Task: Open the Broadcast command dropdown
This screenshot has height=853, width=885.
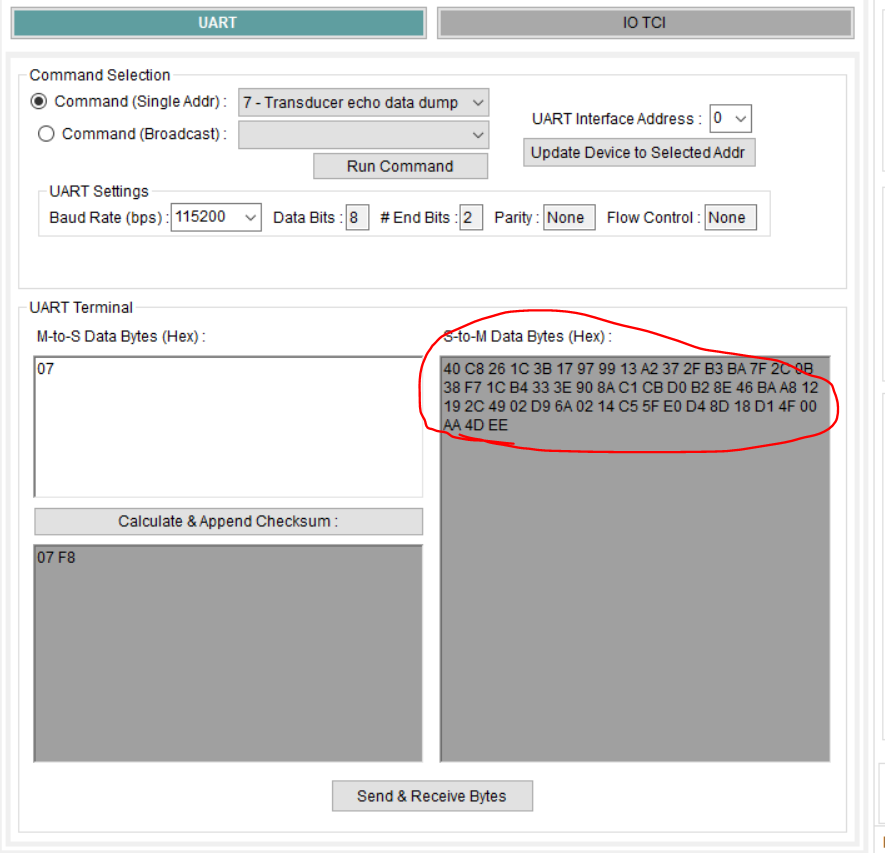Action: coord(363,135)
